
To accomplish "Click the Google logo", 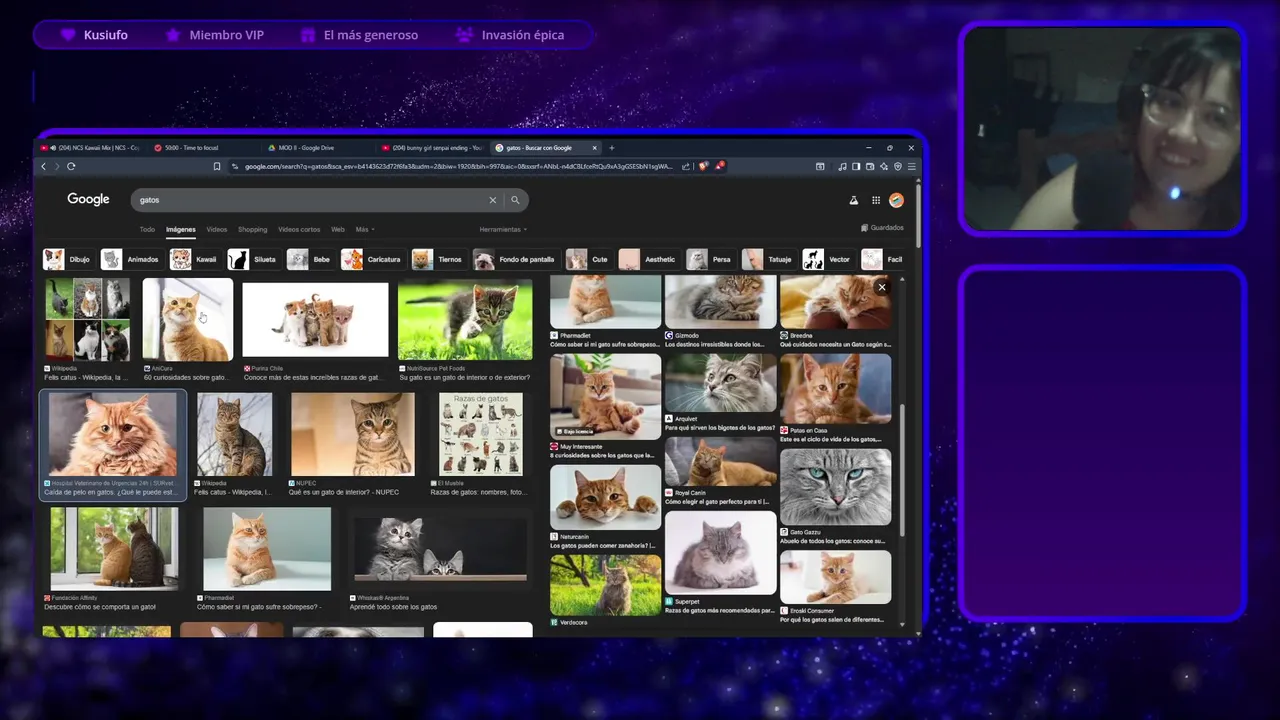I will pyautogui.click(x=88, y=199).
